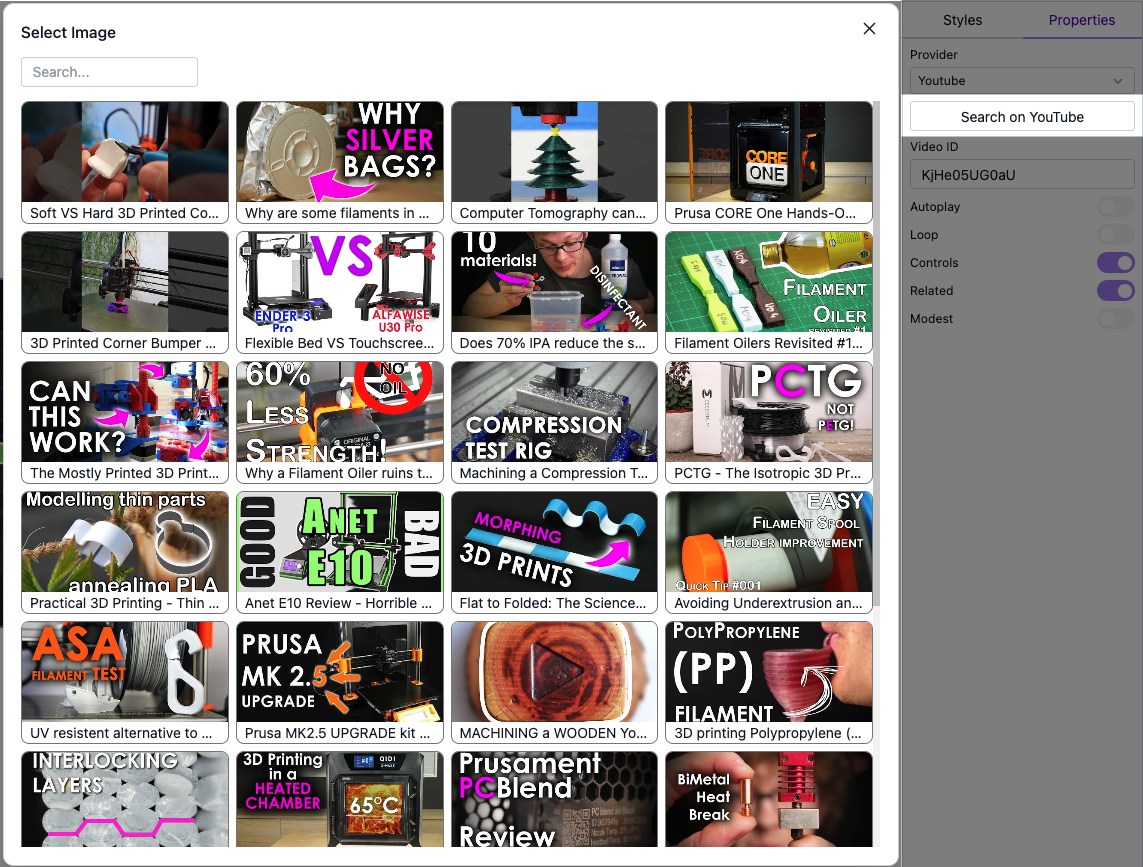Viewport: 1143px width, 867px height.
Task: Open the Provider dropdown
Action: pos(1020,81)
